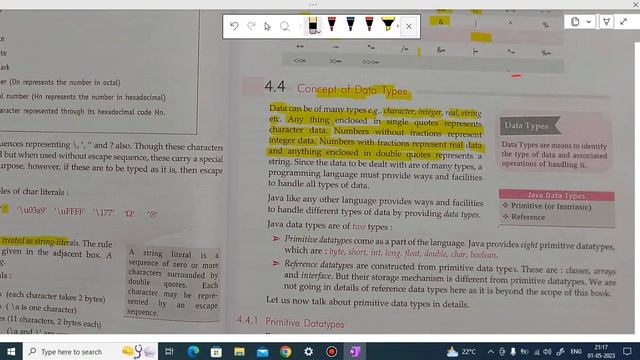Click the pen-tip draw toggle icon

click(x=607, y=22)
